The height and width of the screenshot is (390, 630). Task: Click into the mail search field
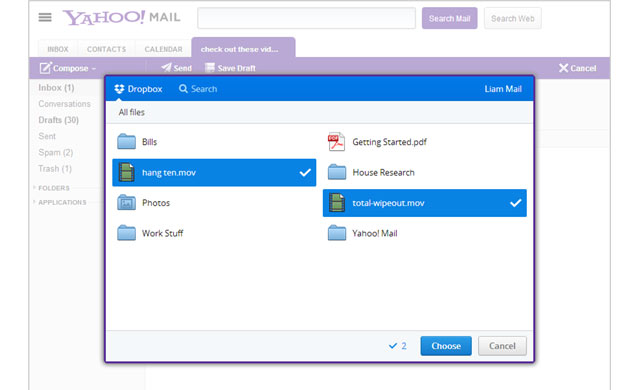[307, 18]
